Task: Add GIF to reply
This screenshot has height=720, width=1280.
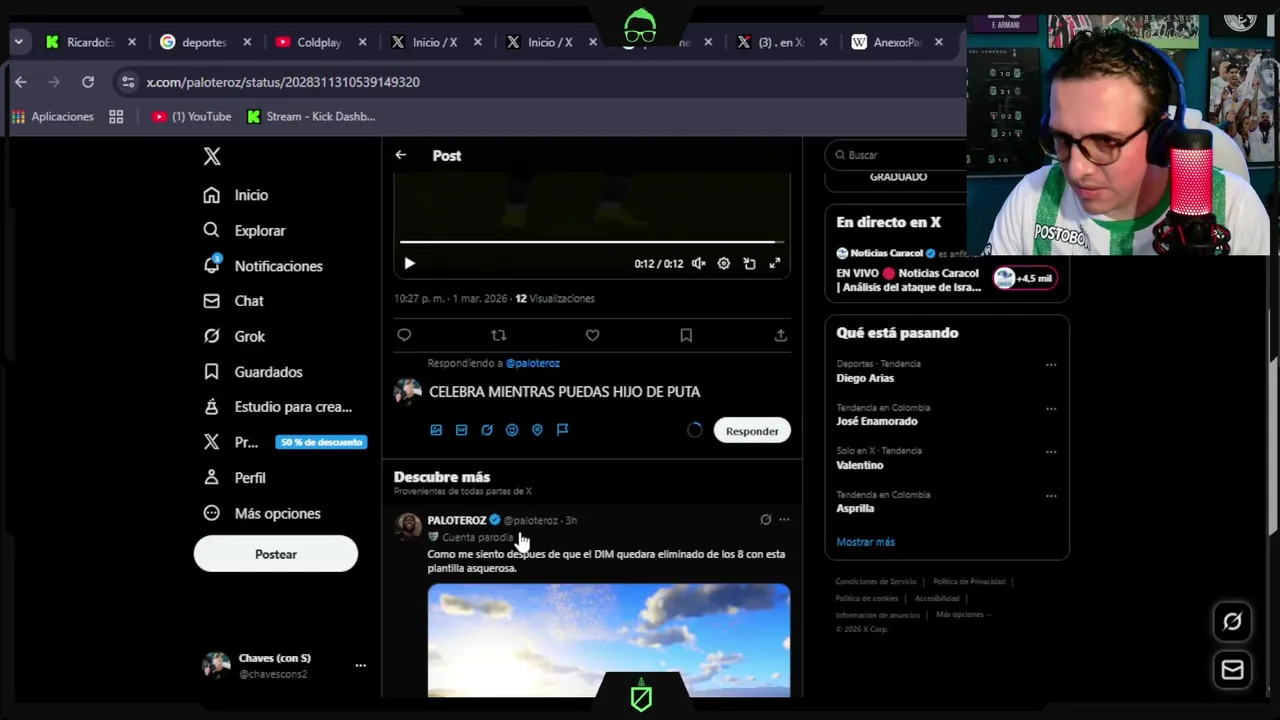Action: click(x=461, y=430)
